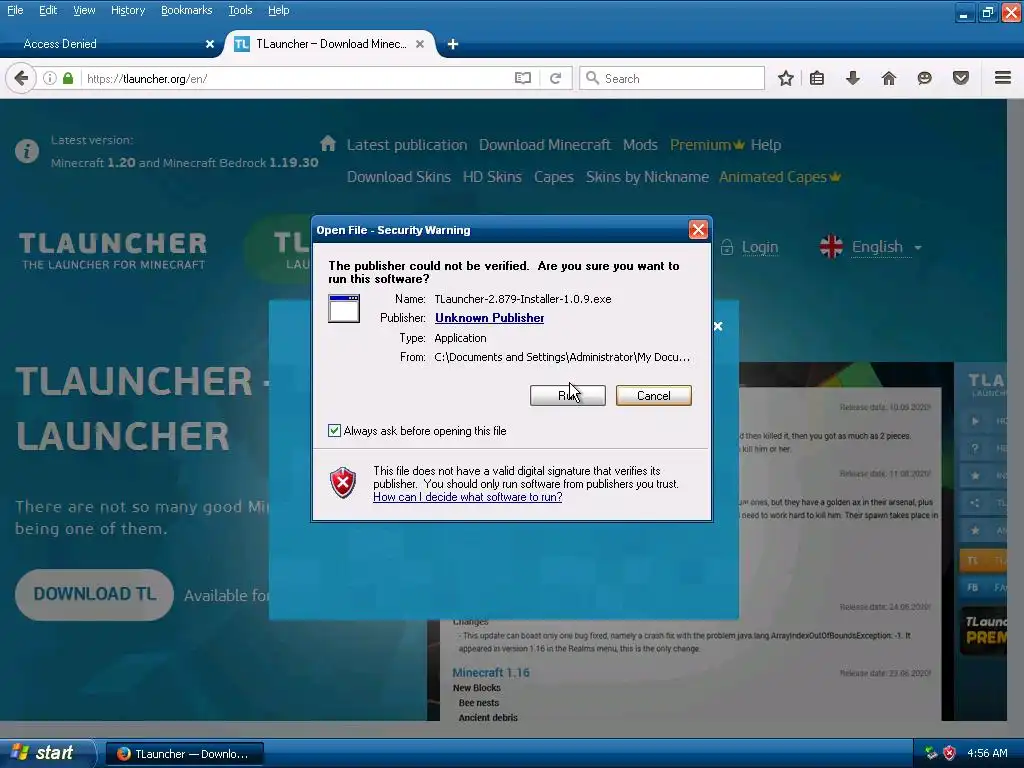Close the blue popup overlay
The width and height of the screenshot is (1024, 768).
pos(718,326)
